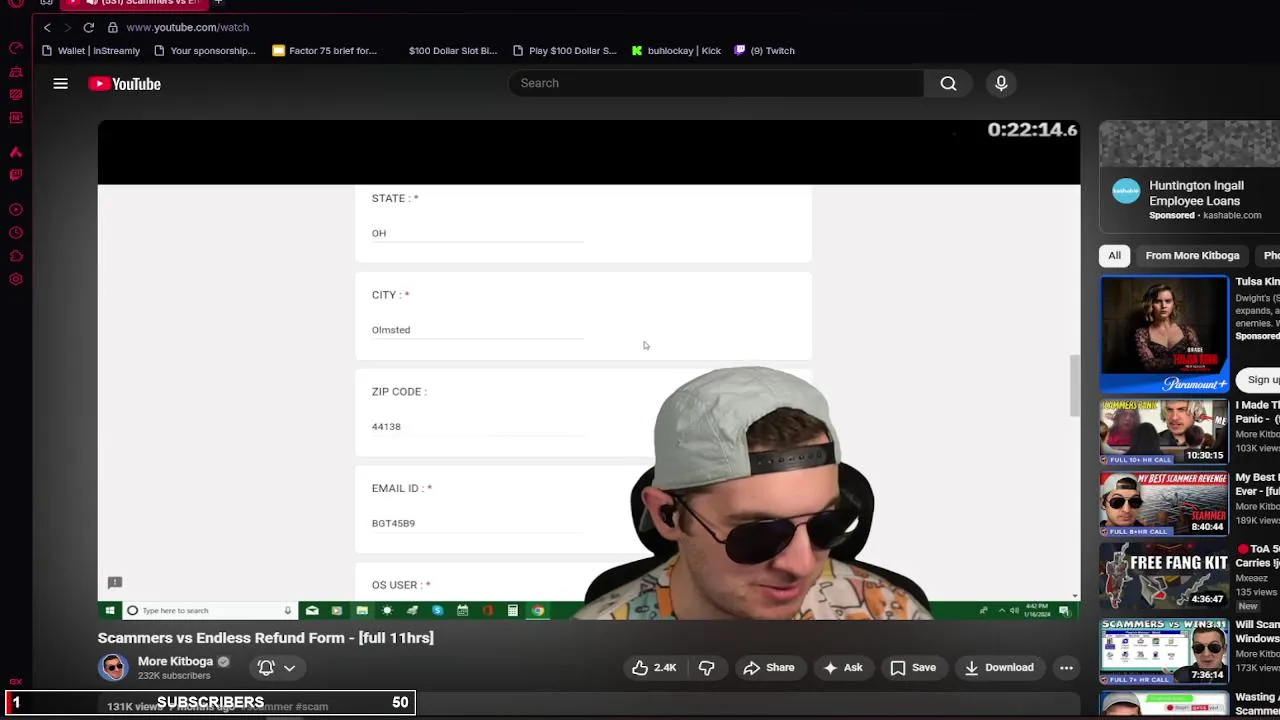Go back using browser back arrow
The height and width of the screenshot is (720, 1280).
pyautogui.click(x=47, y=27)
